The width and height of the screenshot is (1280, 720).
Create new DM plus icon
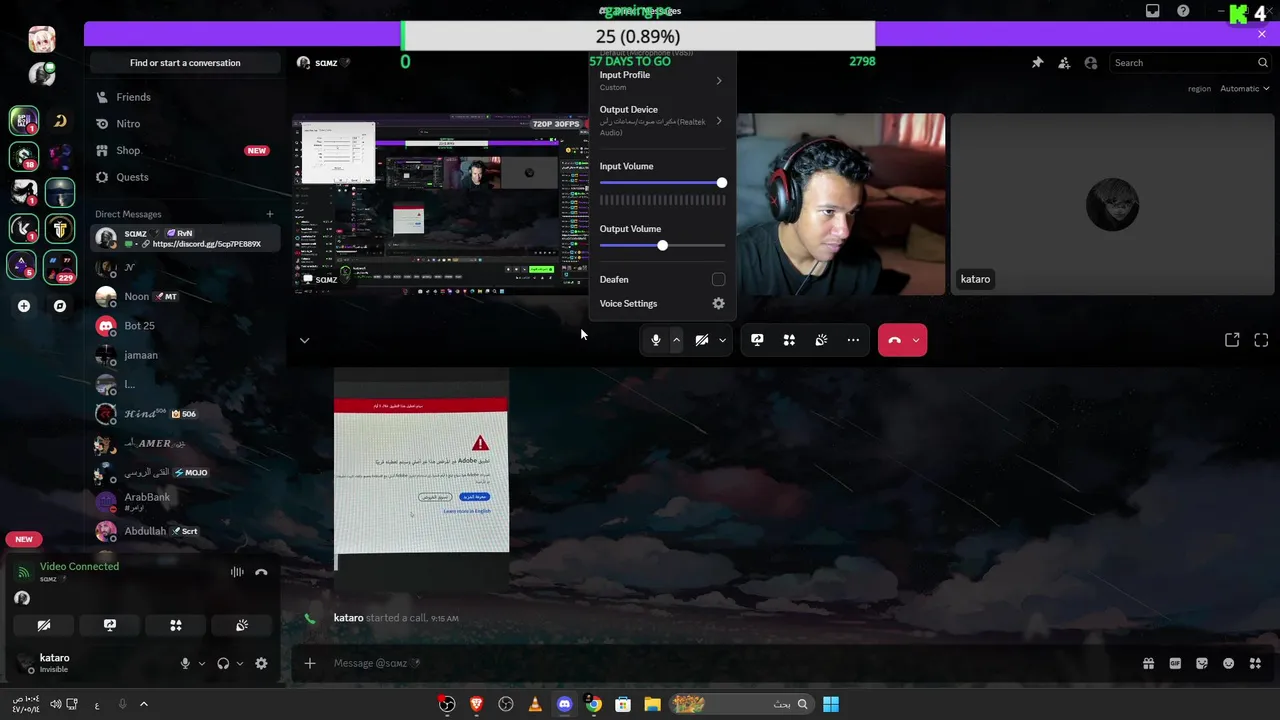[269, 214]
